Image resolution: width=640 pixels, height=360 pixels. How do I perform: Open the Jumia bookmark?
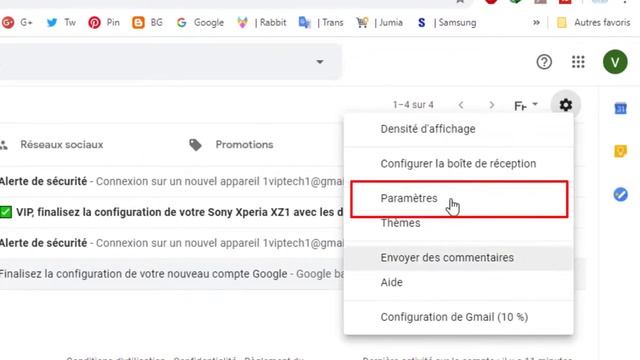click(x=379, y=22)
